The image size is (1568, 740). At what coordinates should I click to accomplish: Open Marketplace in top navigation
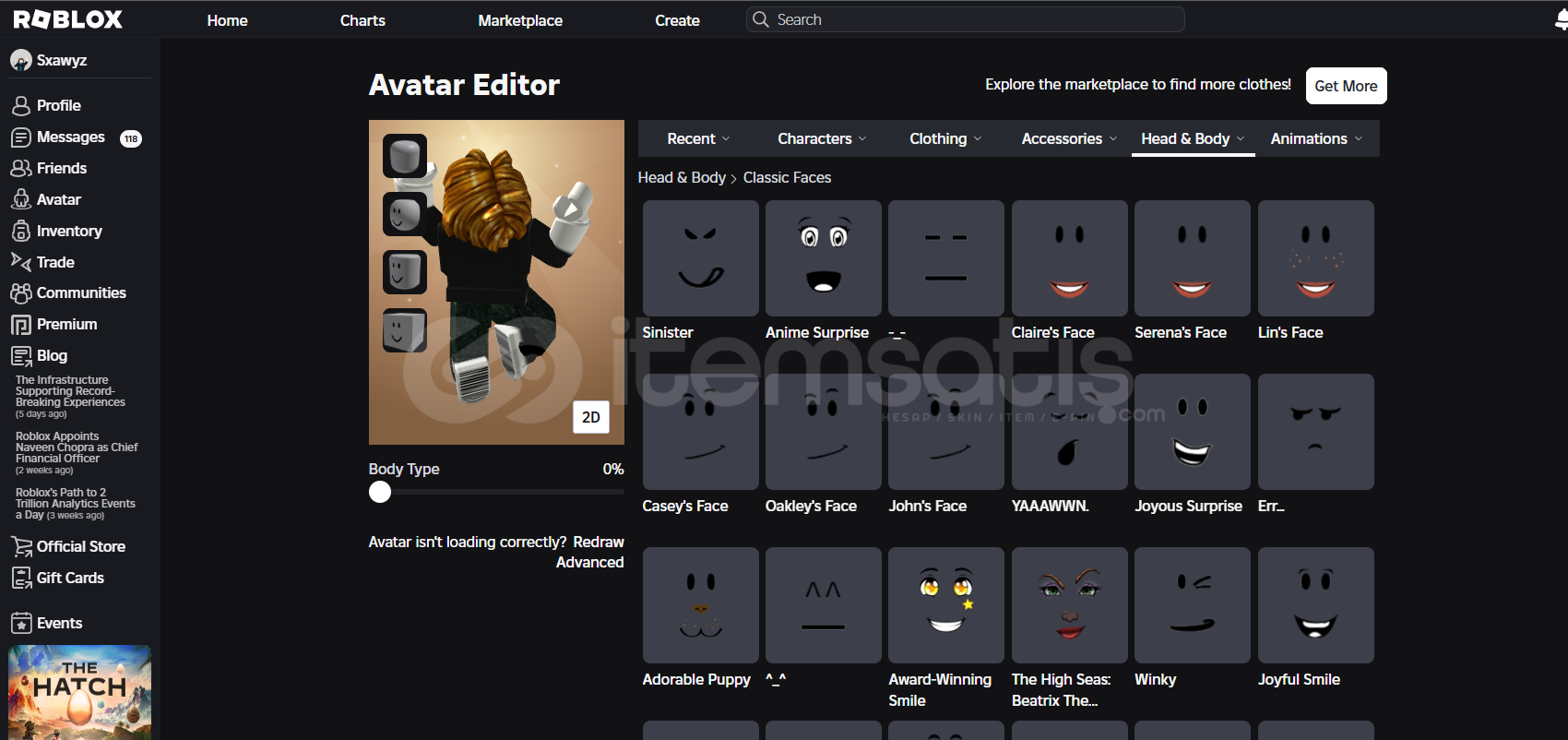coord(520,20)
